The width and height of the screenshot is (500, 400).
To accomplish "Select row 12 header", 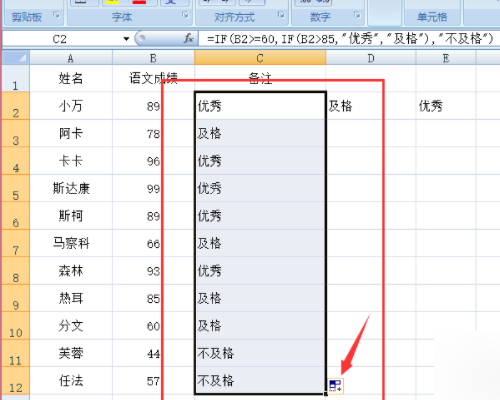I will [16, 381].
